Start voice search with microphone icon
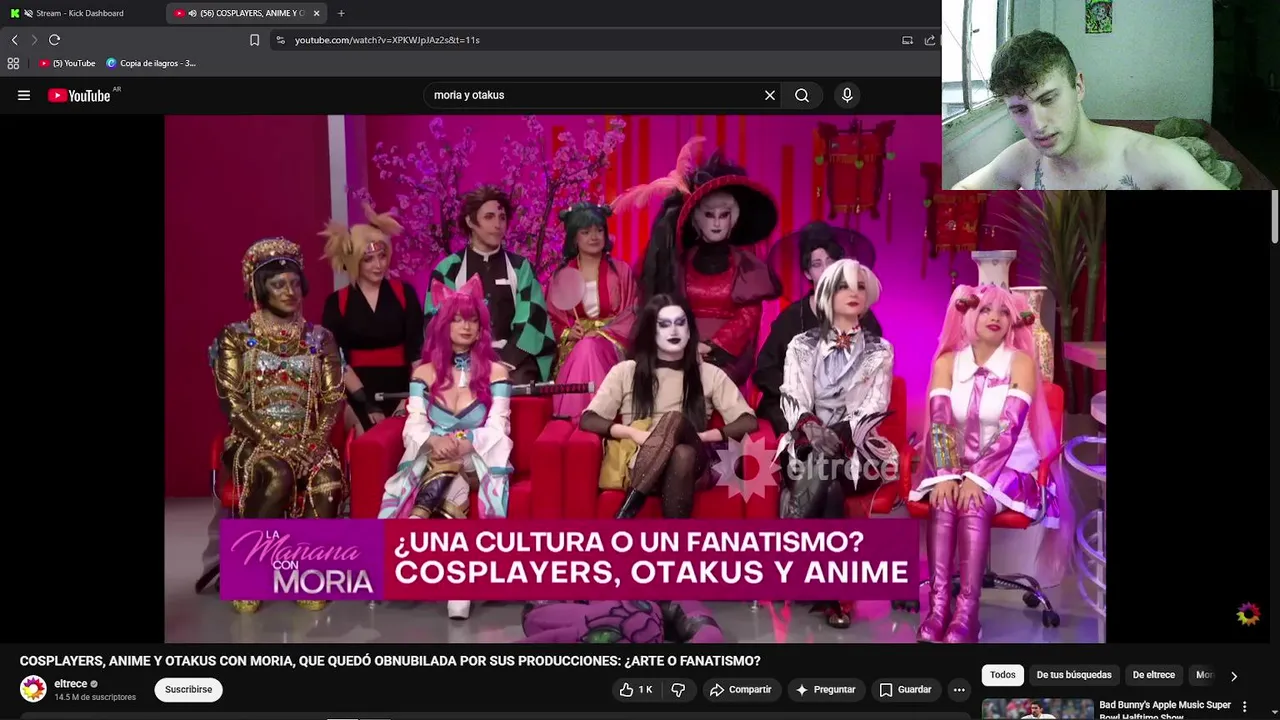Viewport: 1280px width, 720px height. coord(847,95)
